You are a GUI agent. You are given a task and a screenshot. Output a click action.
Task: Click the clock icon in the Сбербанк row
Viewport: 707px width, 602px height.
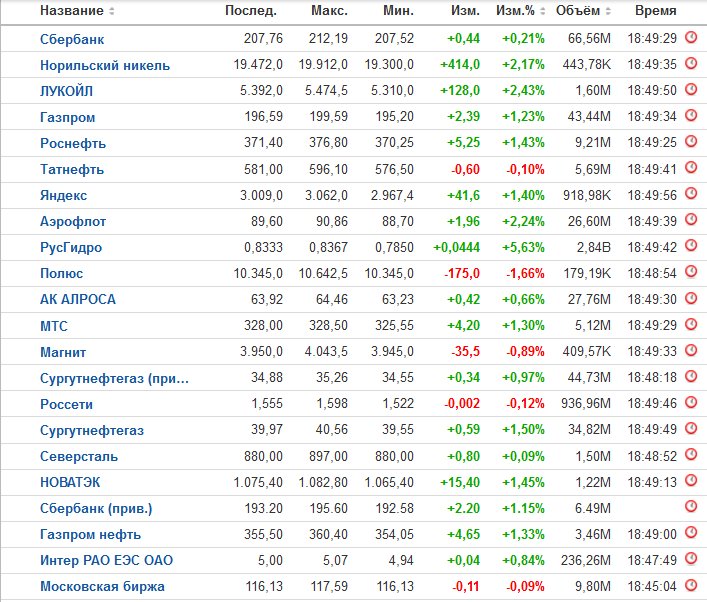(x=691, y=37)
